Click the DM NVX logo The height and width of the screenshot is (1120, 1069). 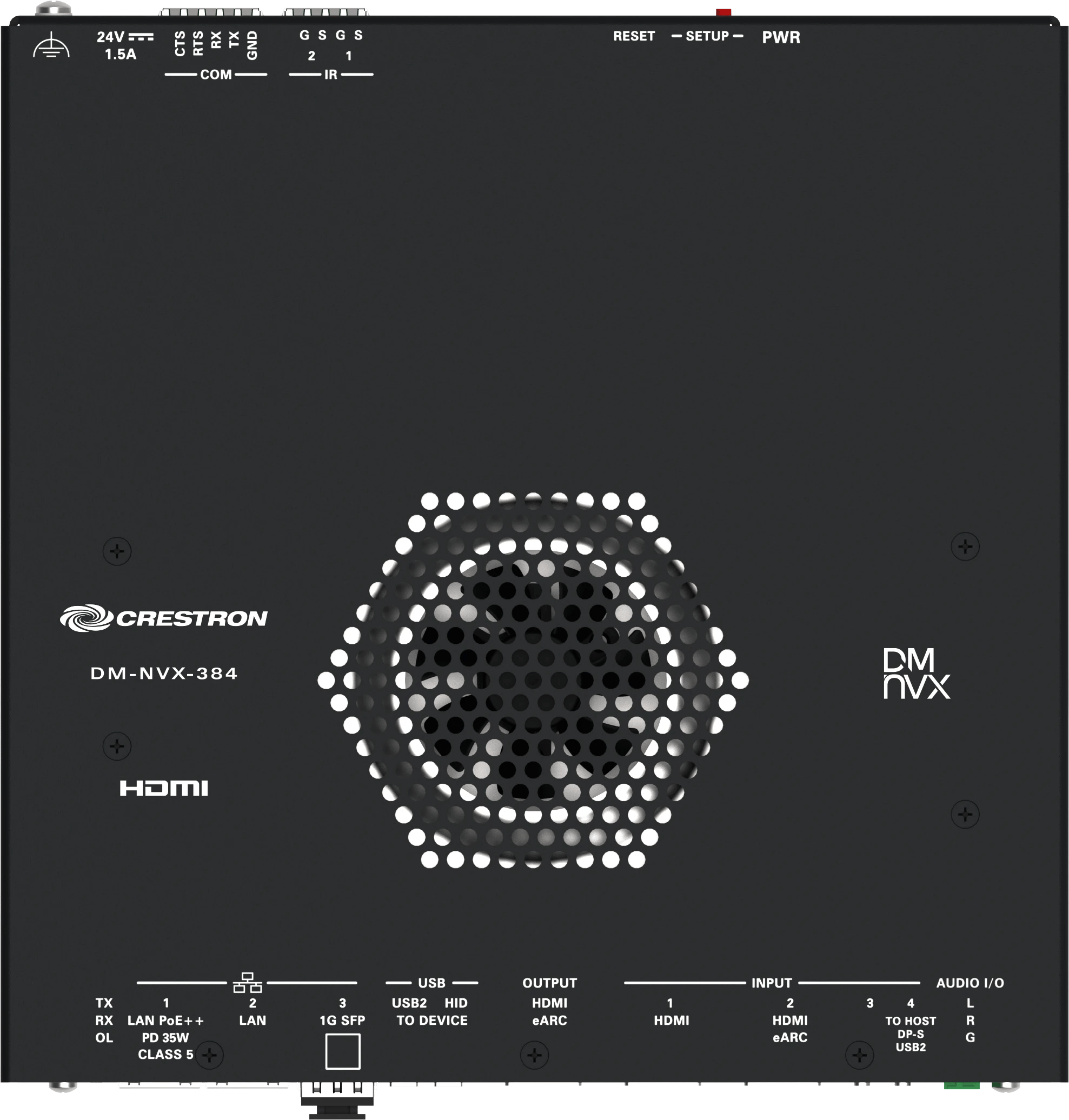pos(917,674)
